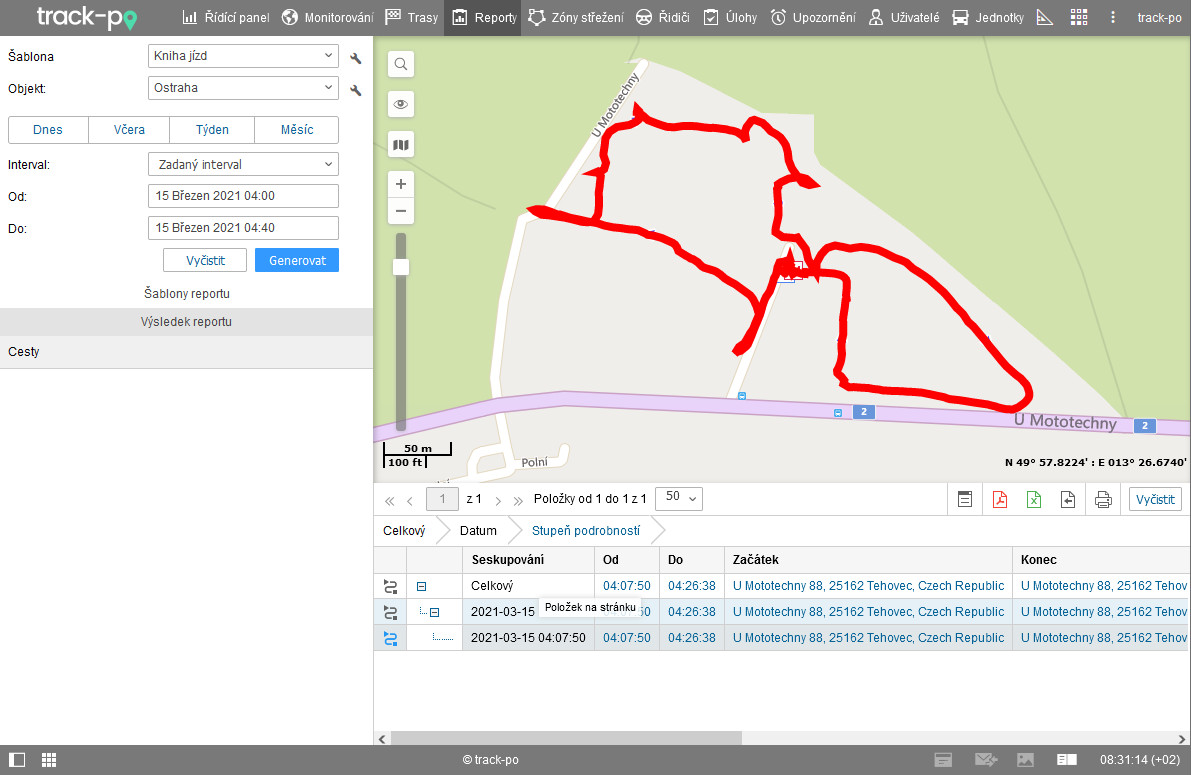Open the Šablona dropdown Kniha jízd
Viewport: 1191px width, 775px height.
click(243, 56)
